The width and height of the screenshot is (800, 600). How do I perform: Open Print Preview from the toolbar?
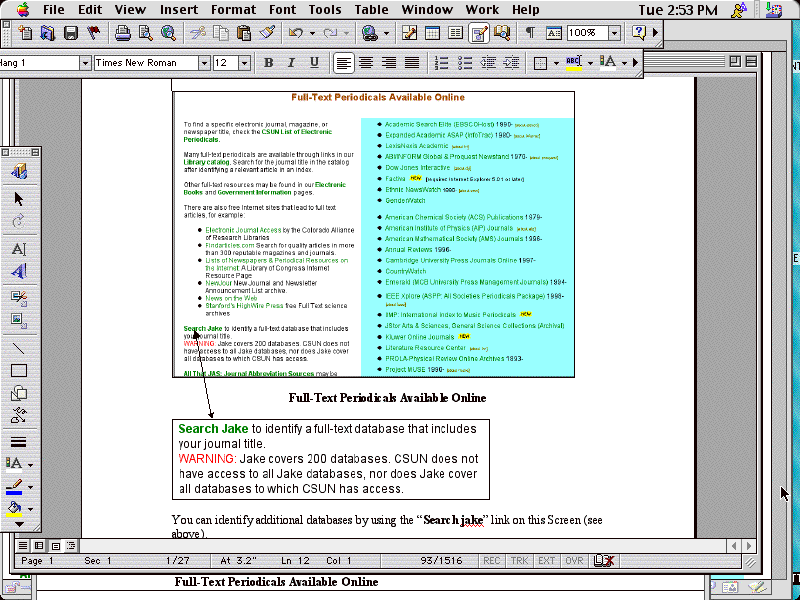[x=145, y=33]
